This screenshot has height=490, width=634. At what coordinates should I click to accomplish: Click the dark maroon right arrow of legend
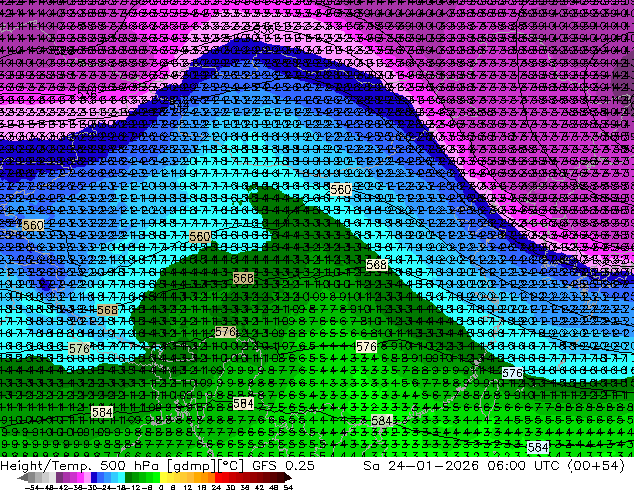click(288, 477)
